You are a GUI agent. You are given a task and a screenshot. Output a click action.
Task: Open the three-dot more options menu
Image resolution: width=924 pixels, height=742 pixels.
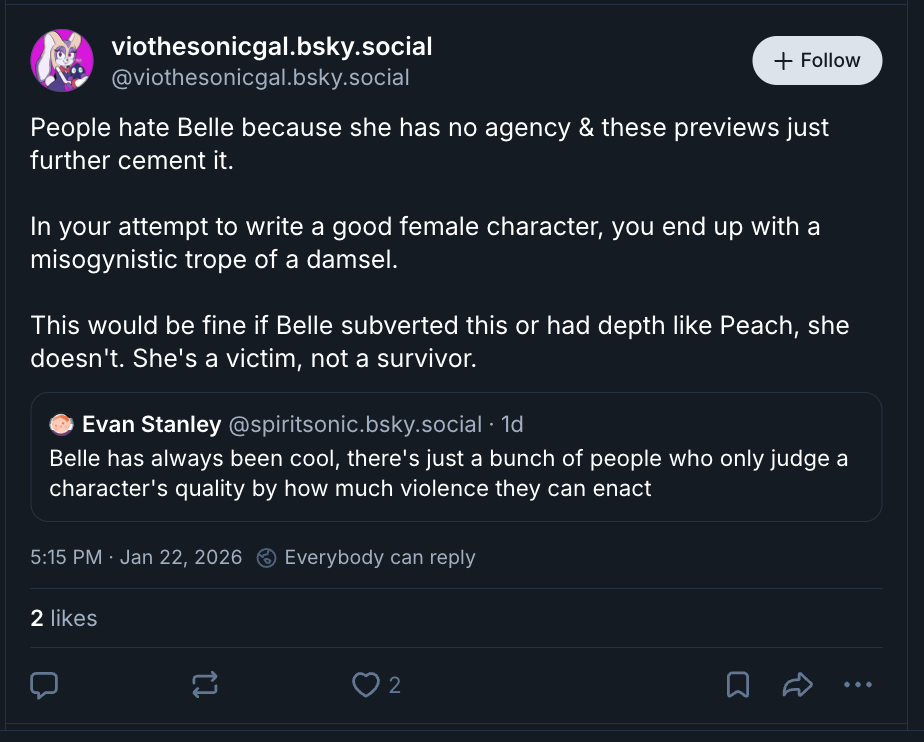pos(858,685)
